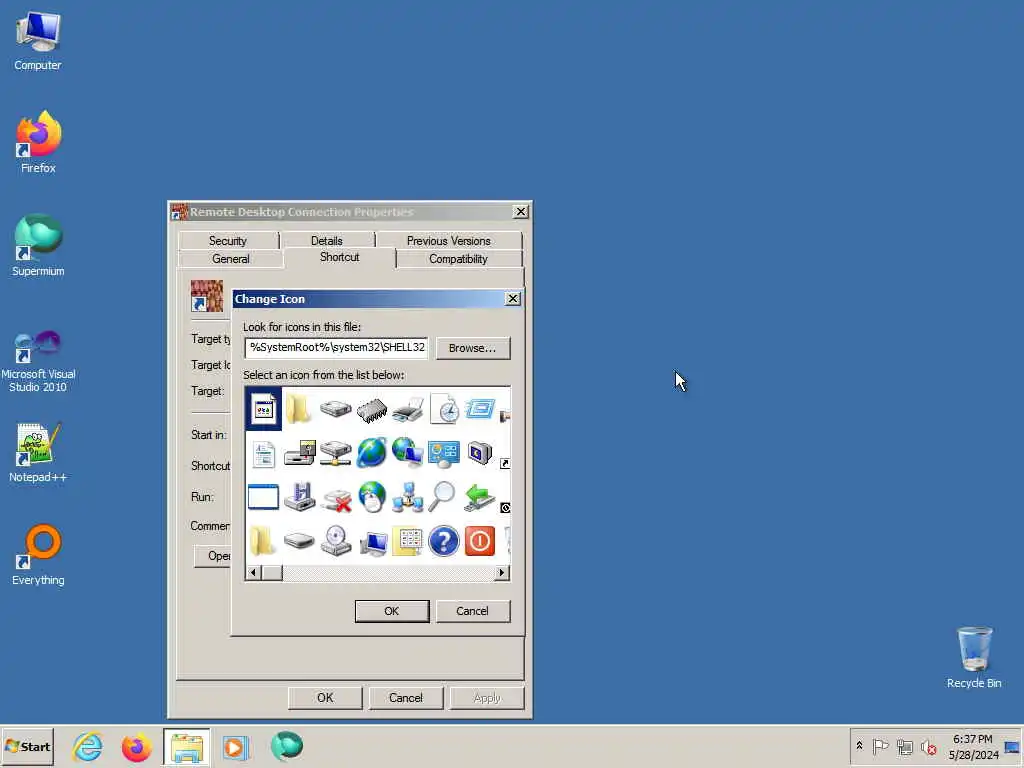Viewport: 1024px width, 768px height.
Task: Choose the printer icon in the list
Action: point(408,409)
